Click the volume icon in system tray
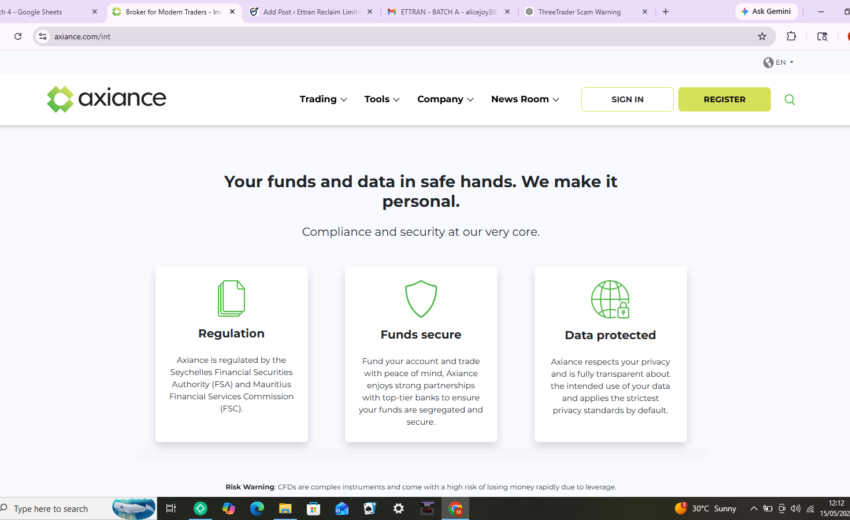The height and width of the screenshot is (520, 850). click(795, 509)
